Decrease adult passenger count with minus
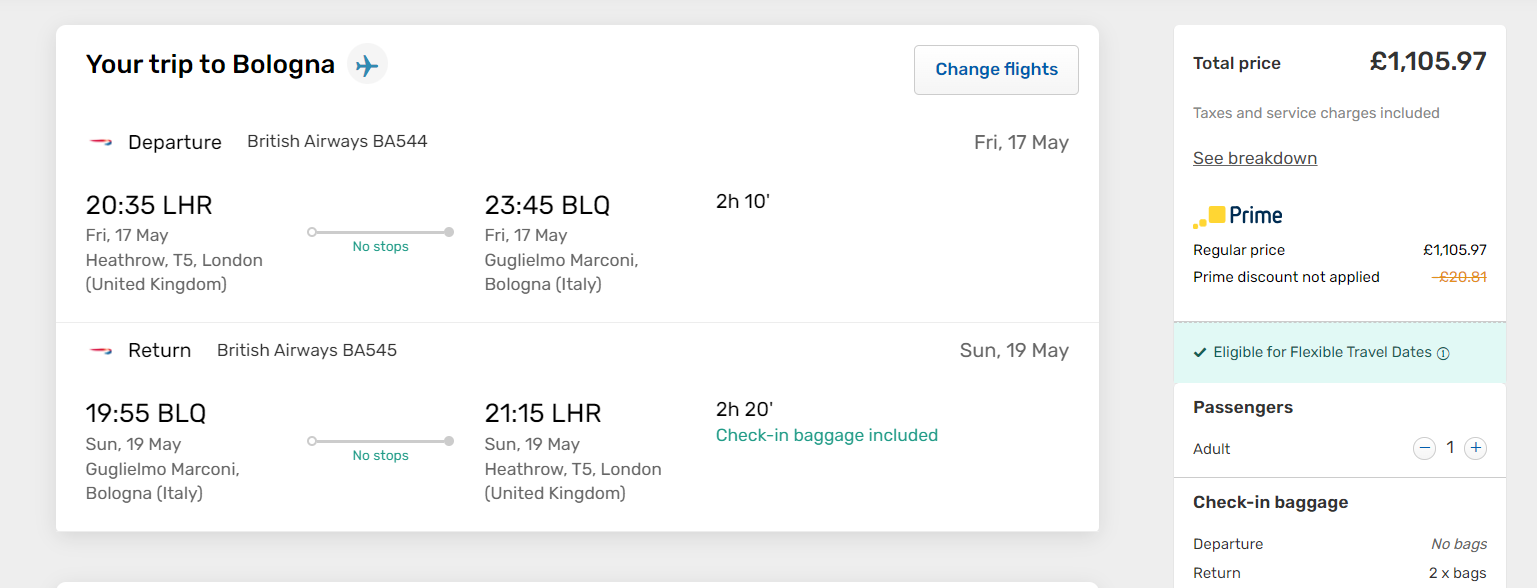The image size is (1537, 588). tap(1424, 448)
